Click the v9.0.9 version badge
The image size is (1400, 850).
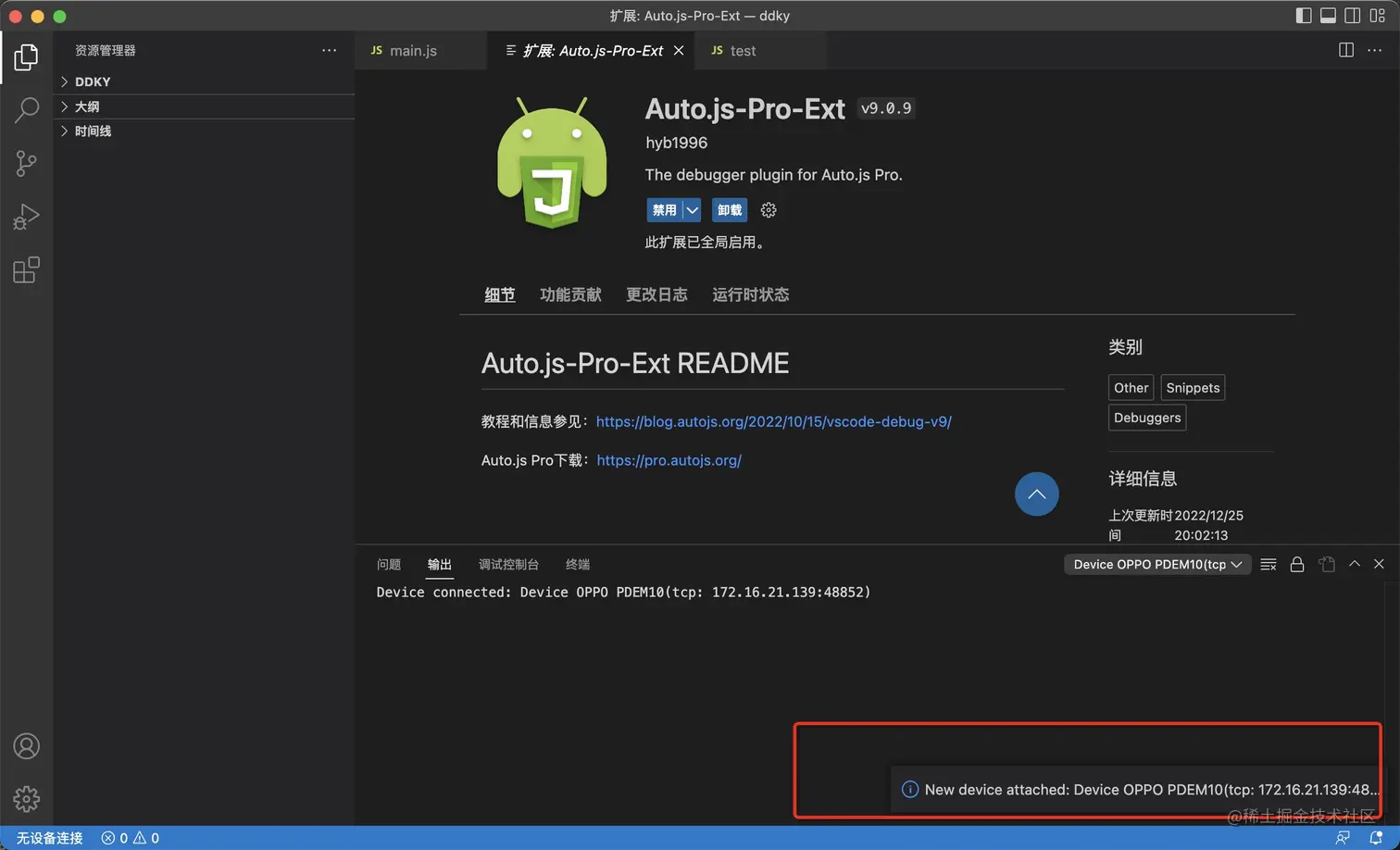pos(886,108)
